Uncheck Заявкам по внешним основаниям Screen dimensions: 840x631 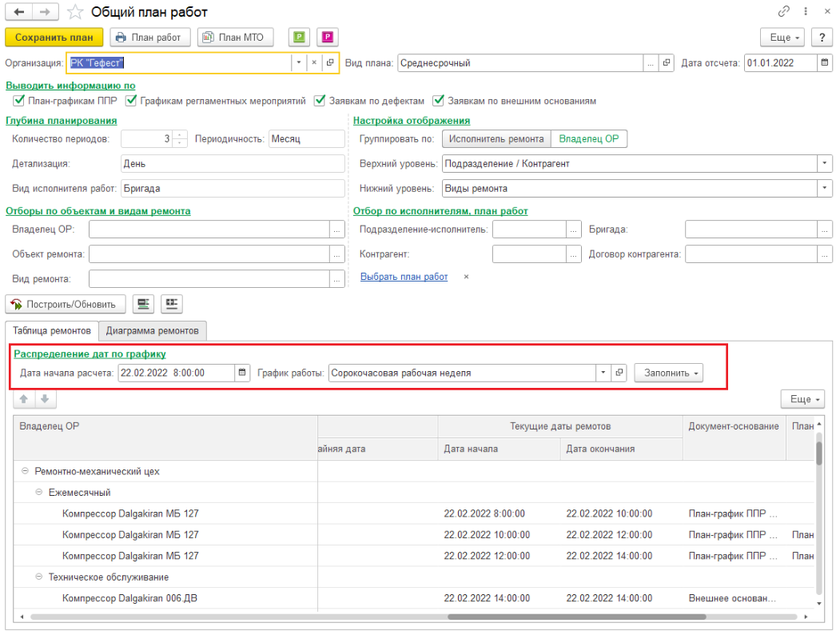pos(438,101)
